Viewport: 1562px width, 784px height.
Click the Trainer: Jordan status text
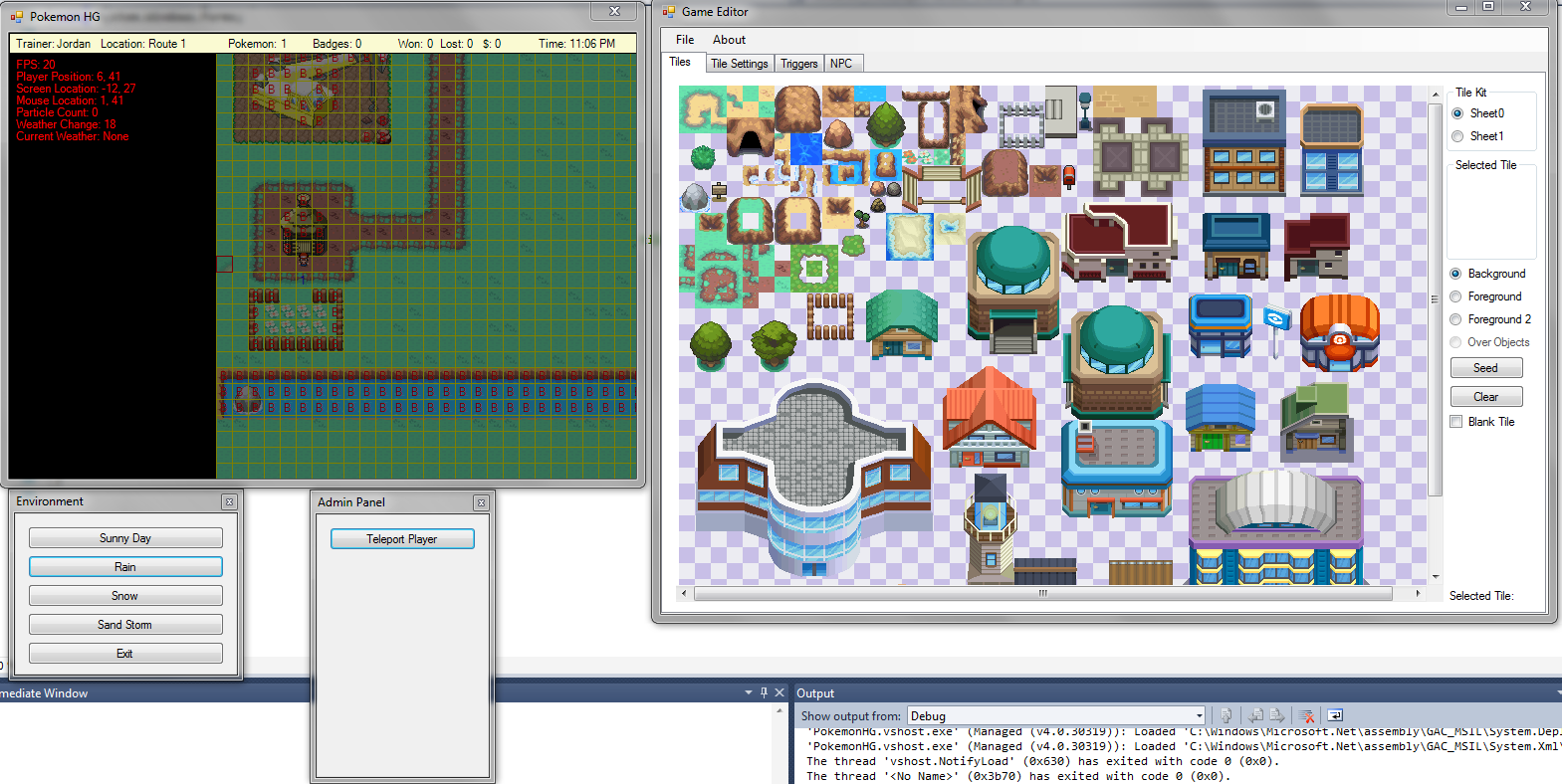(x=53, y=44)
